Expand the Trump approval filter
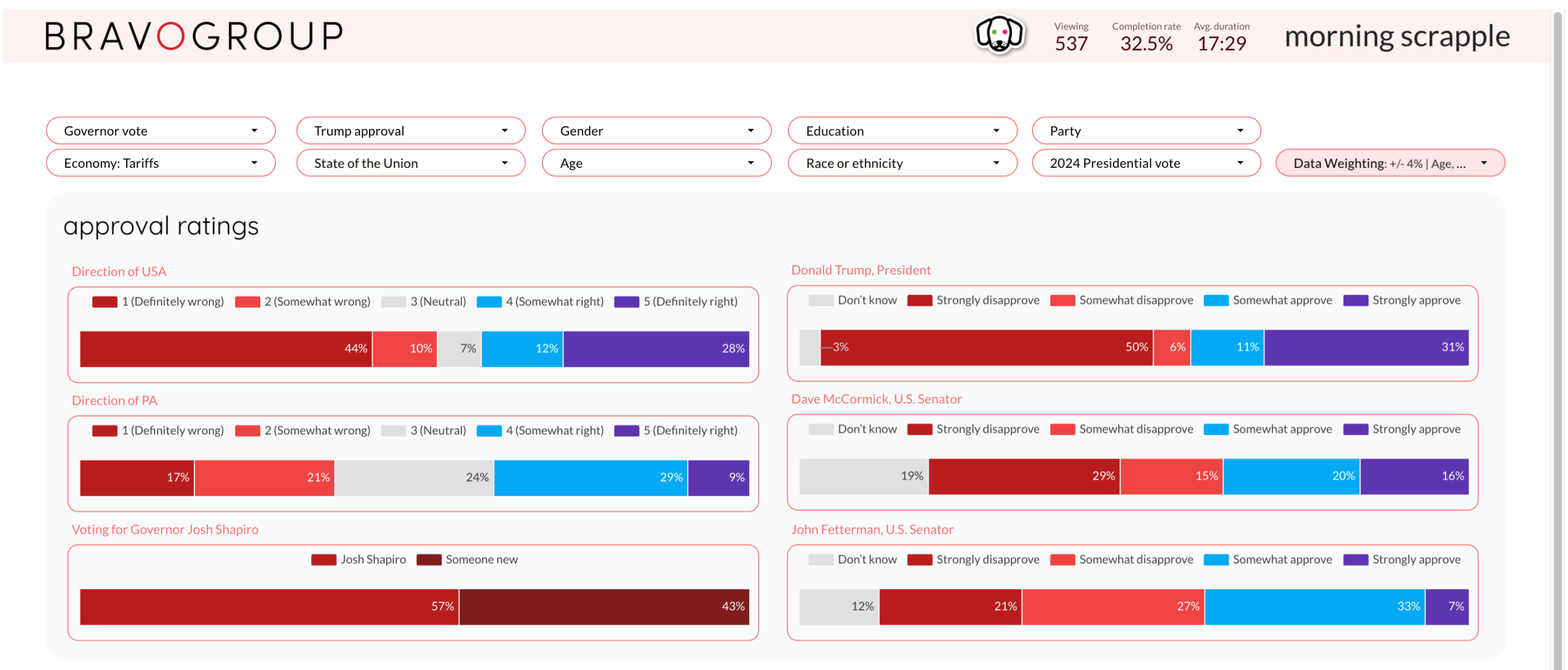 point(411,131)
